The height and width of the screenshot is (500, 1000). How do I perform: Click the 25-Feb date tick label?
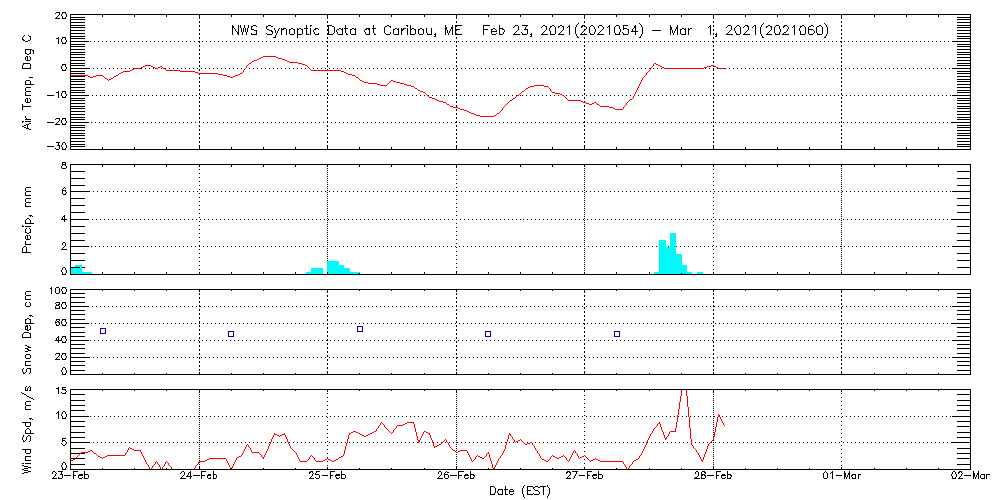pyautogui.click(x=328, y=476)
